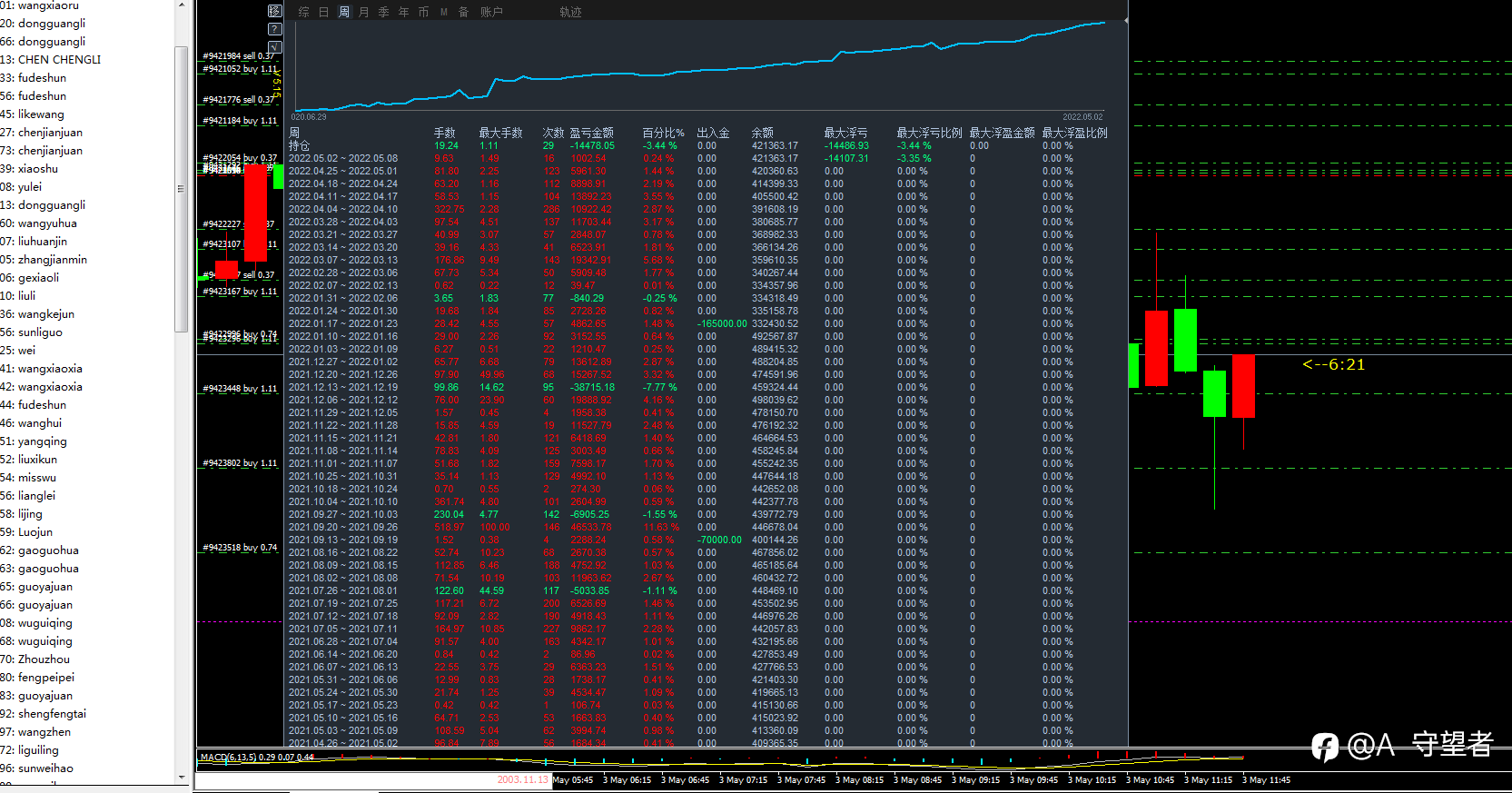The image size is (1512, 793).
Task: Select account 60: wangyuhua
Action: pyautogui.click(x=39, y=223)
